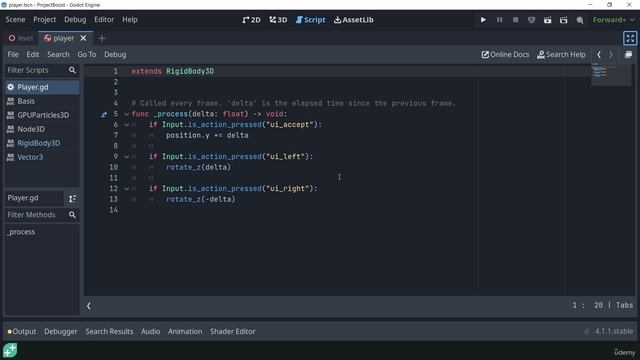Open the script editor Edit menu
The image size is (640, 360).
pos(33,54)
